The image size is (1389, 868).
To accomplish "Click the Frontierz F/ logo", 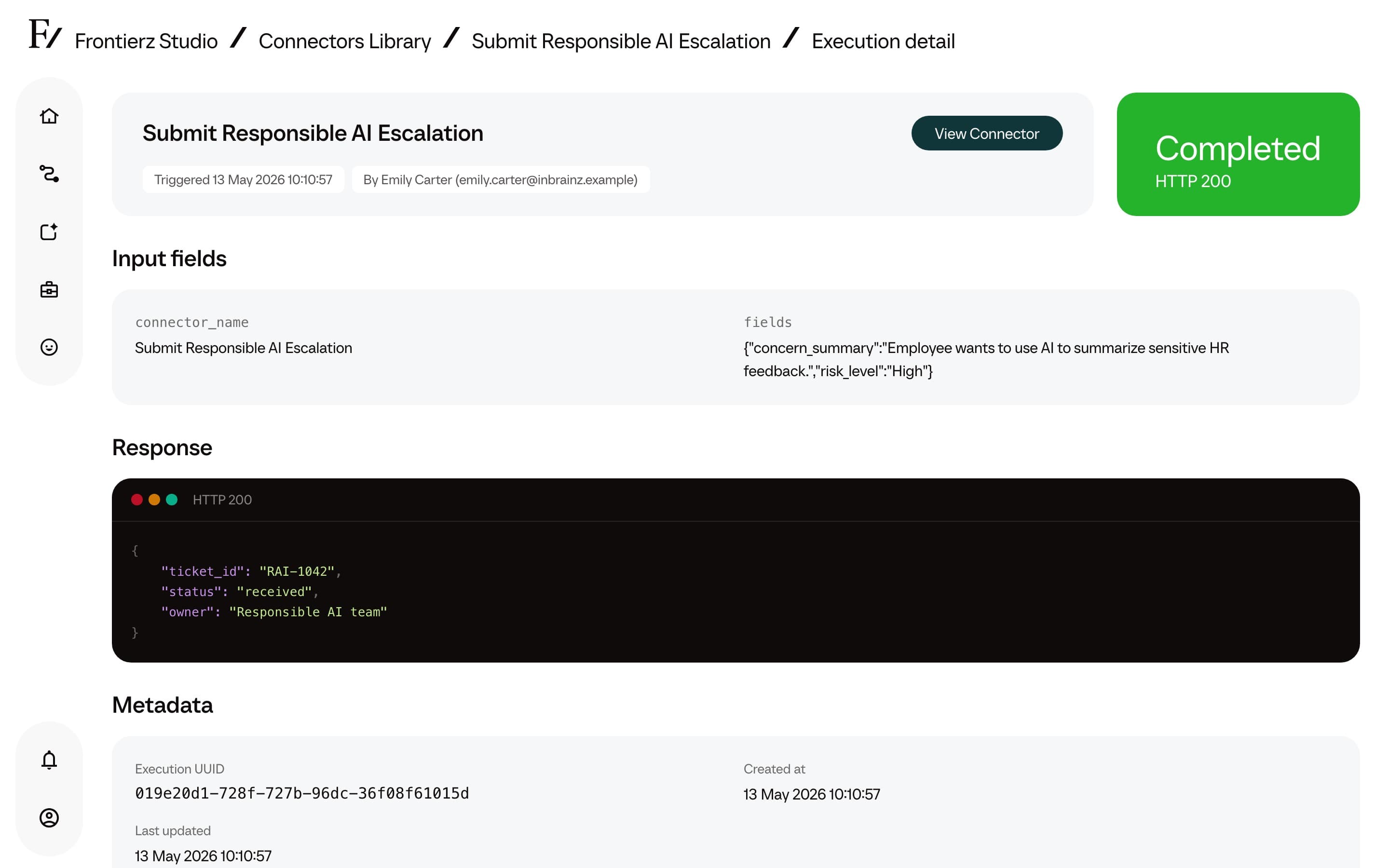I will [x=45, y=33].
